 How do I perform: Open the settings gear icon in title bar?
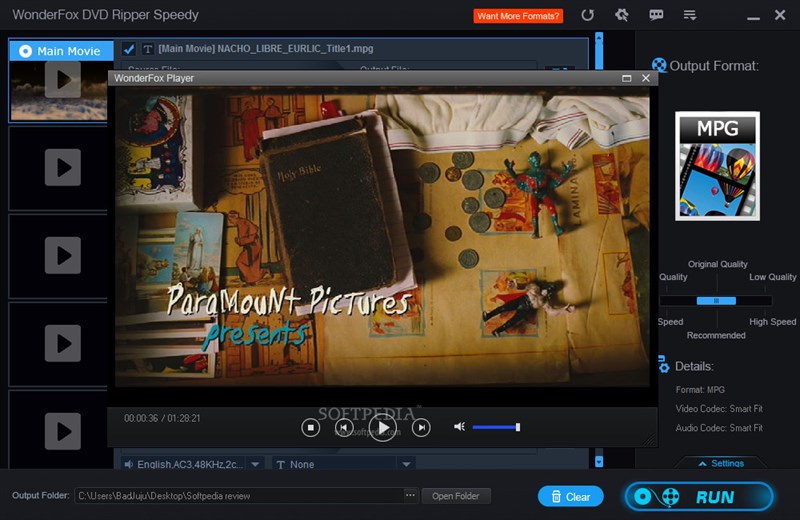tap(621, 15)
